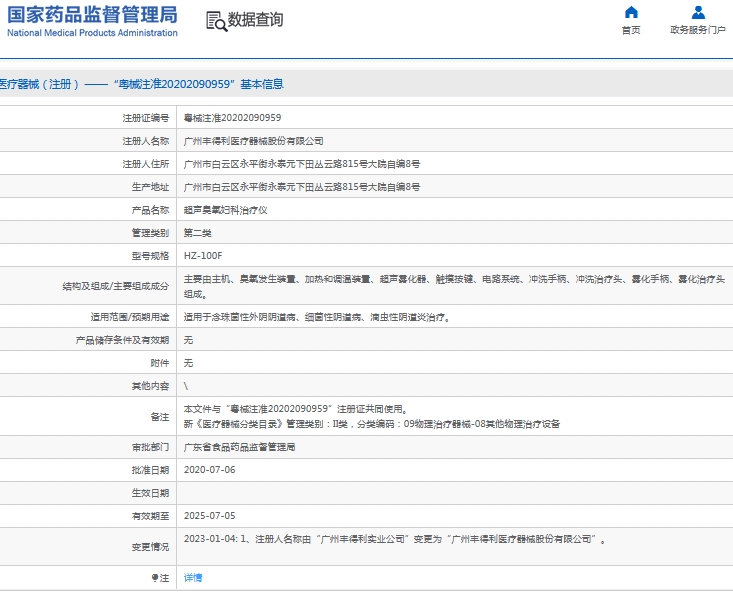Click the 审批部门 row label
This screenshot has height=597, width=733.
(150, 447)
